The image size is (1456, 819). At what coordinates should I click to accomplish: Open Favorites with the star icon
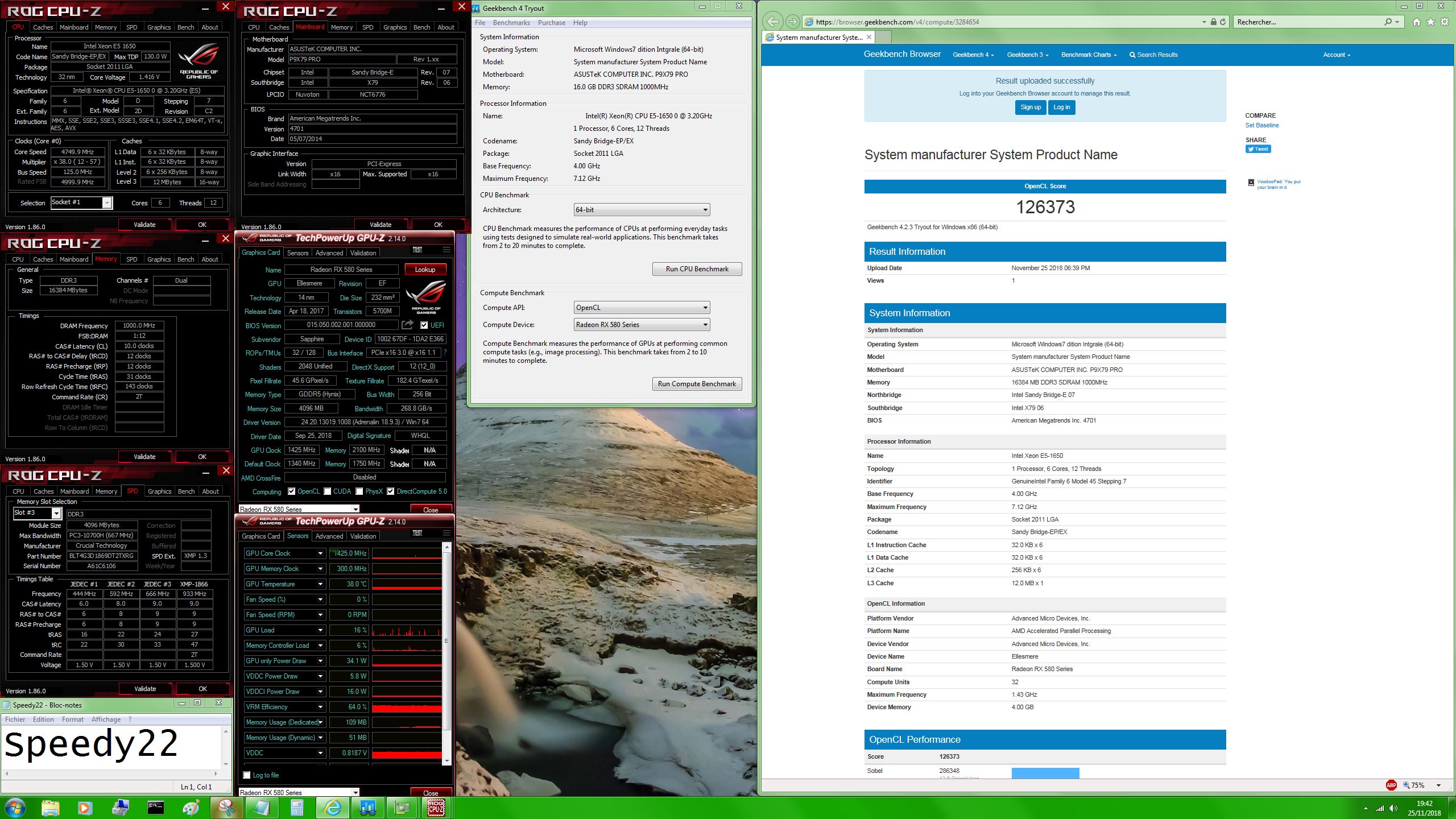point(1430,22)
